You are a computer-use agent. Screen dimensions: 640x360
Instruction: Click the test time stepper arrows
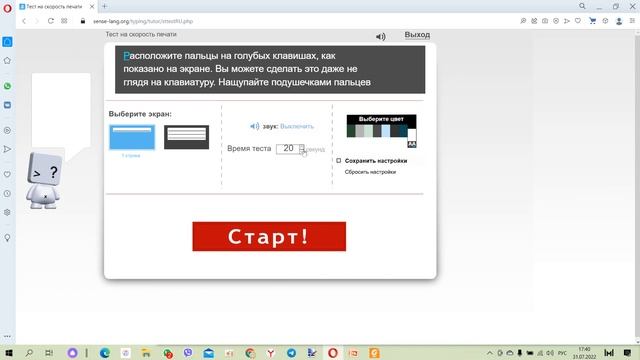[x=302, y=149]
